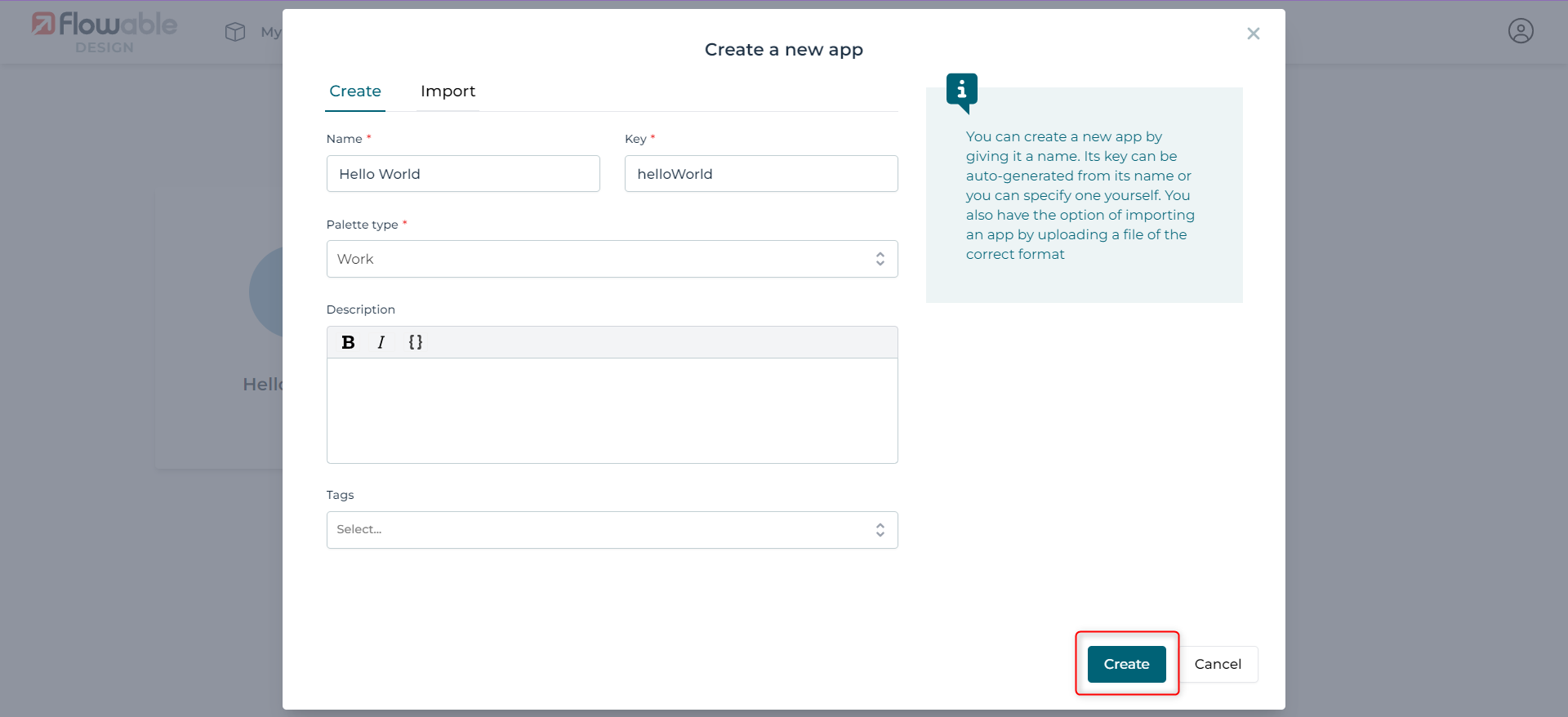Close the Create a new app dialog
1568x717 pixels.
click(1253, 33)
